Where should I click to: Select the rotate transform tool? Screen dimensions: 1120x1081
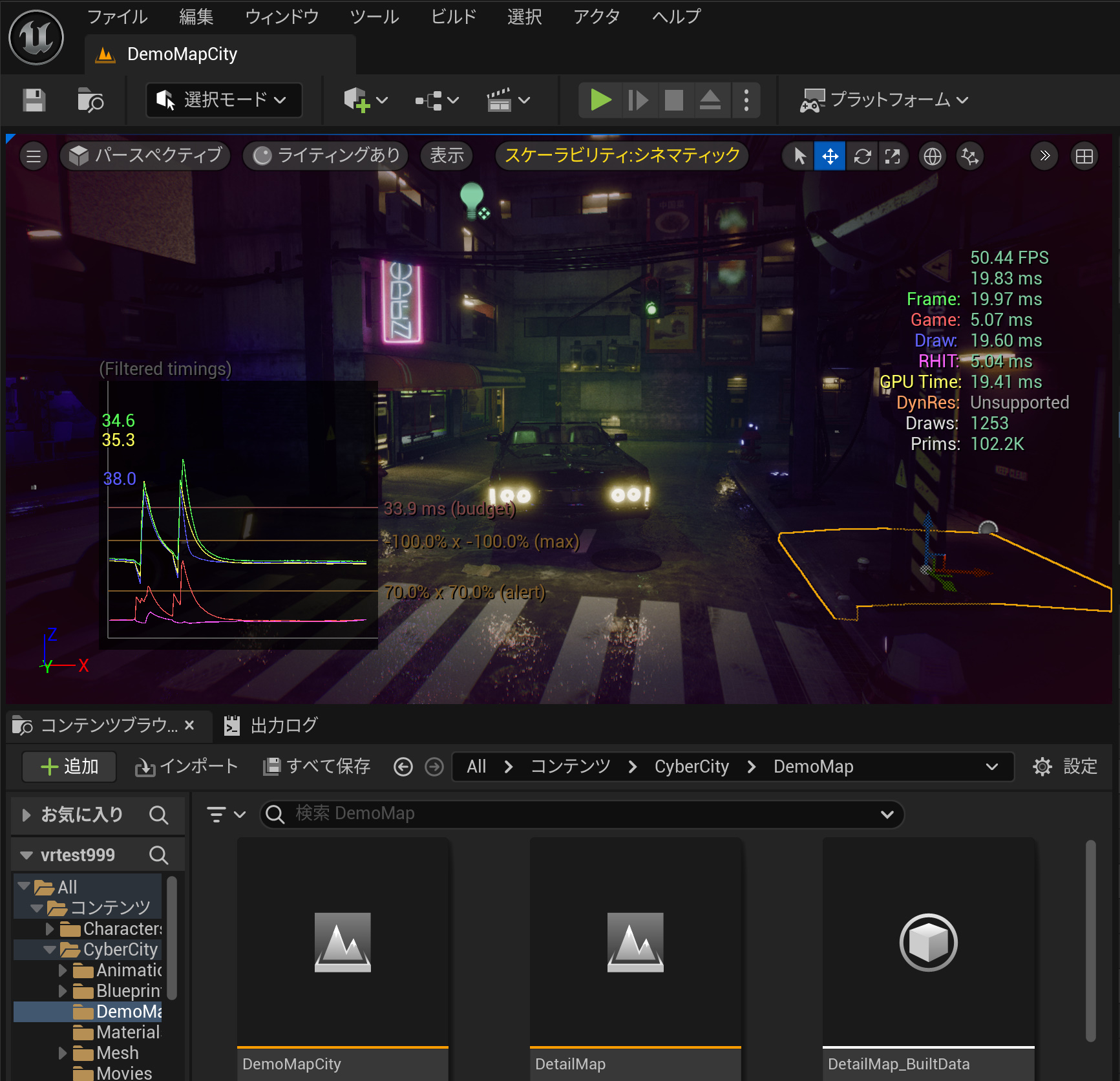click(861, 156)
